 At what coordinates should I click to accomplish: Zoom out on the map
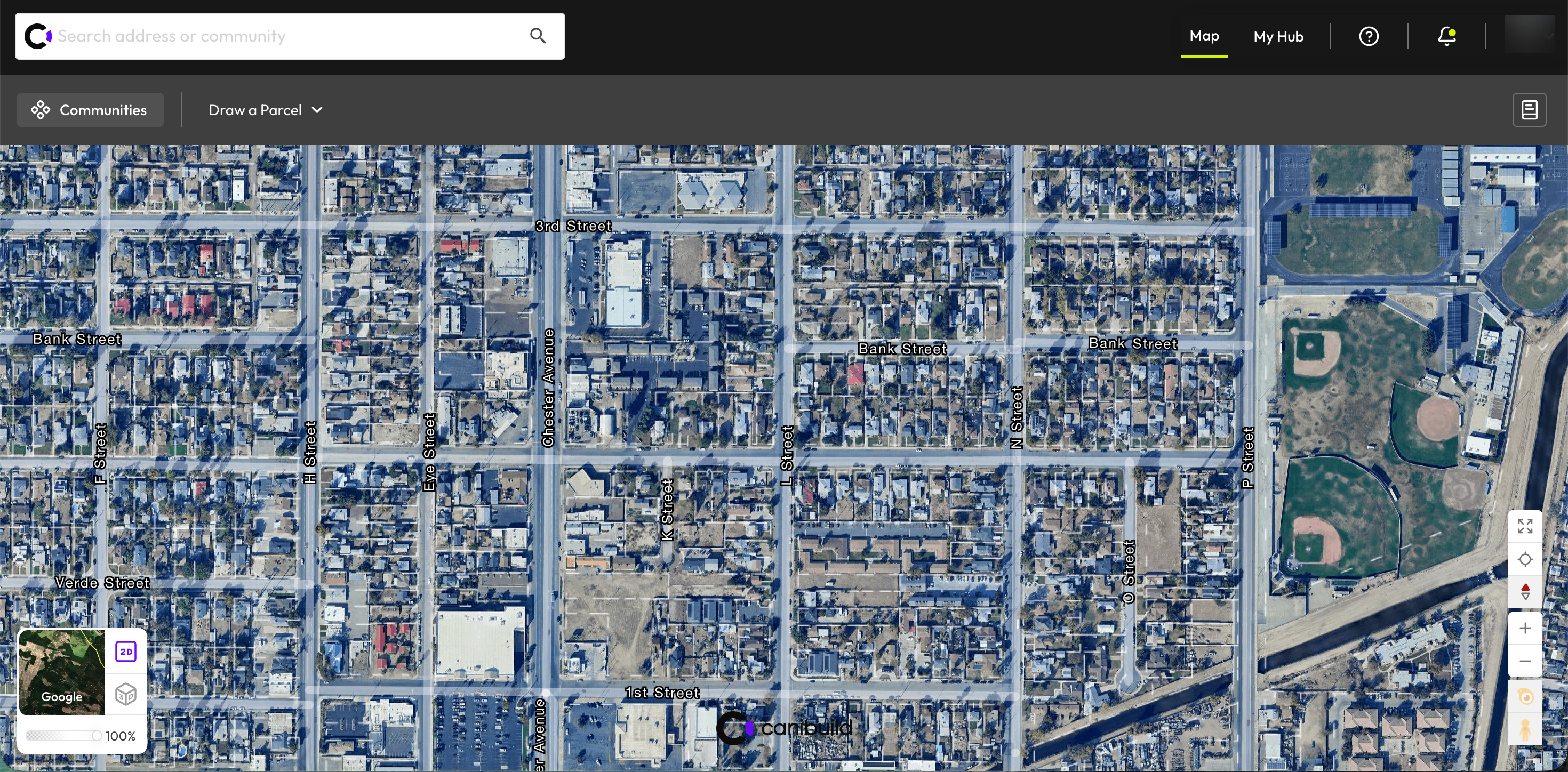[1525, 661]
